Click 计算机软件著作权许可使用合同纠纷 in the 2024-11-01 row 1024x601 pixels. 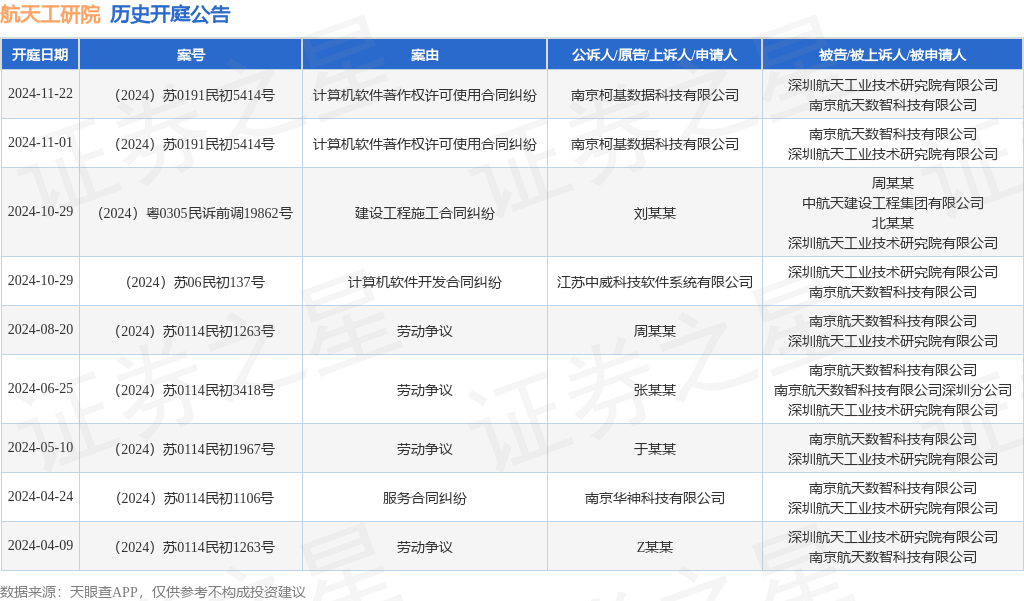coord(424,144)
